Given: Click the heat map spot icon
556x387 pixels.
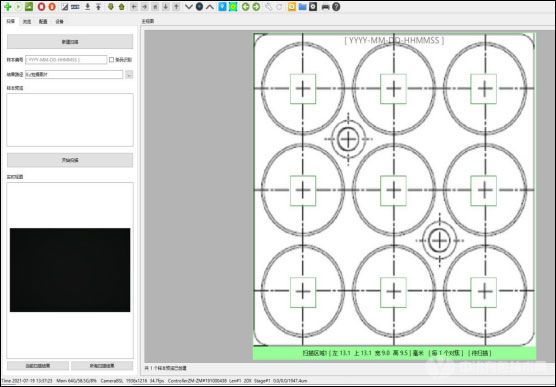Looking at the screenshot, I should [x=233, y=6].
